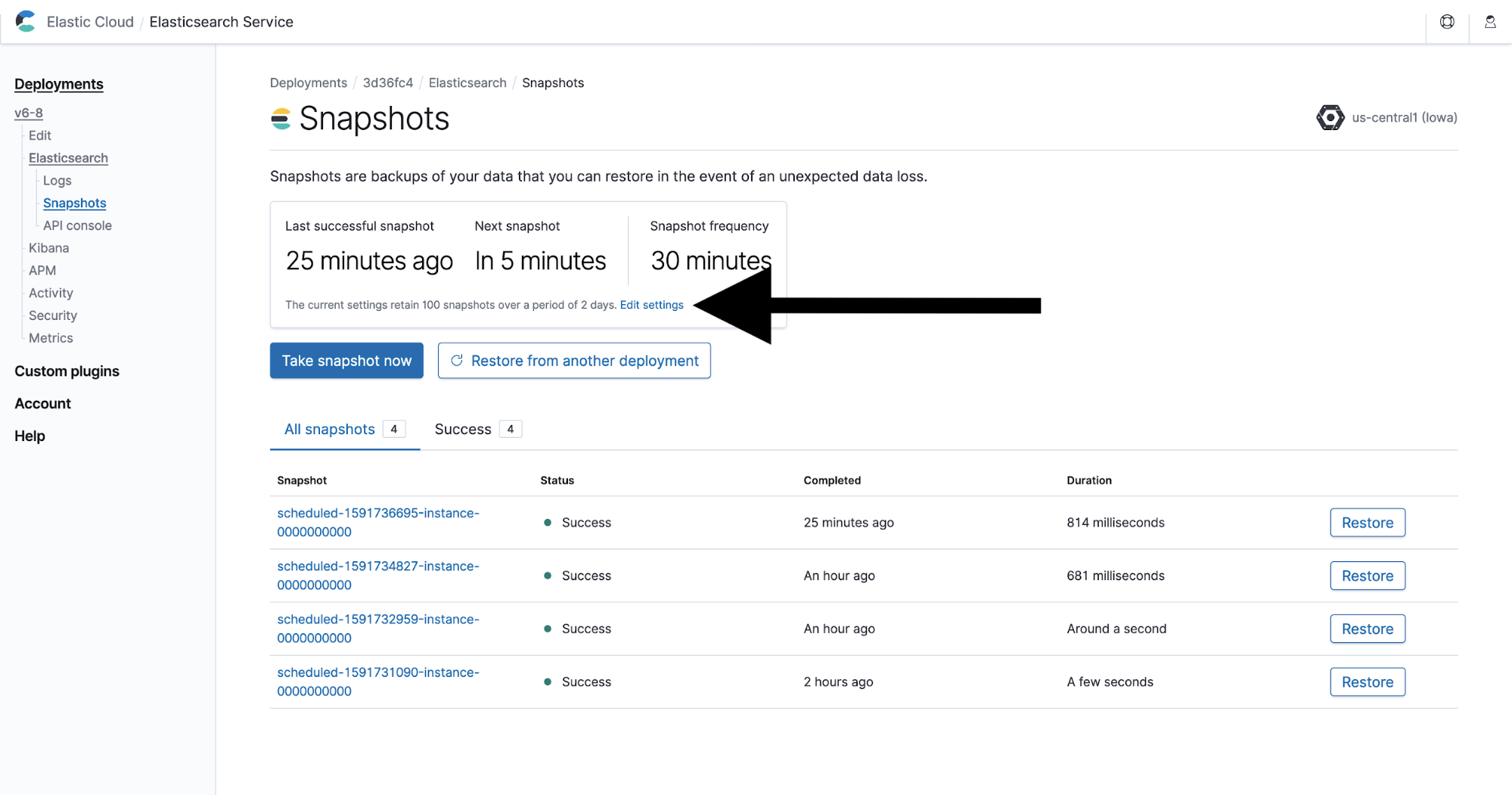Image resolution: width=1512 pixels, height=795 pixels.
Task: Open the v6-8 deployment in sidebar
Action: [29, 113]
